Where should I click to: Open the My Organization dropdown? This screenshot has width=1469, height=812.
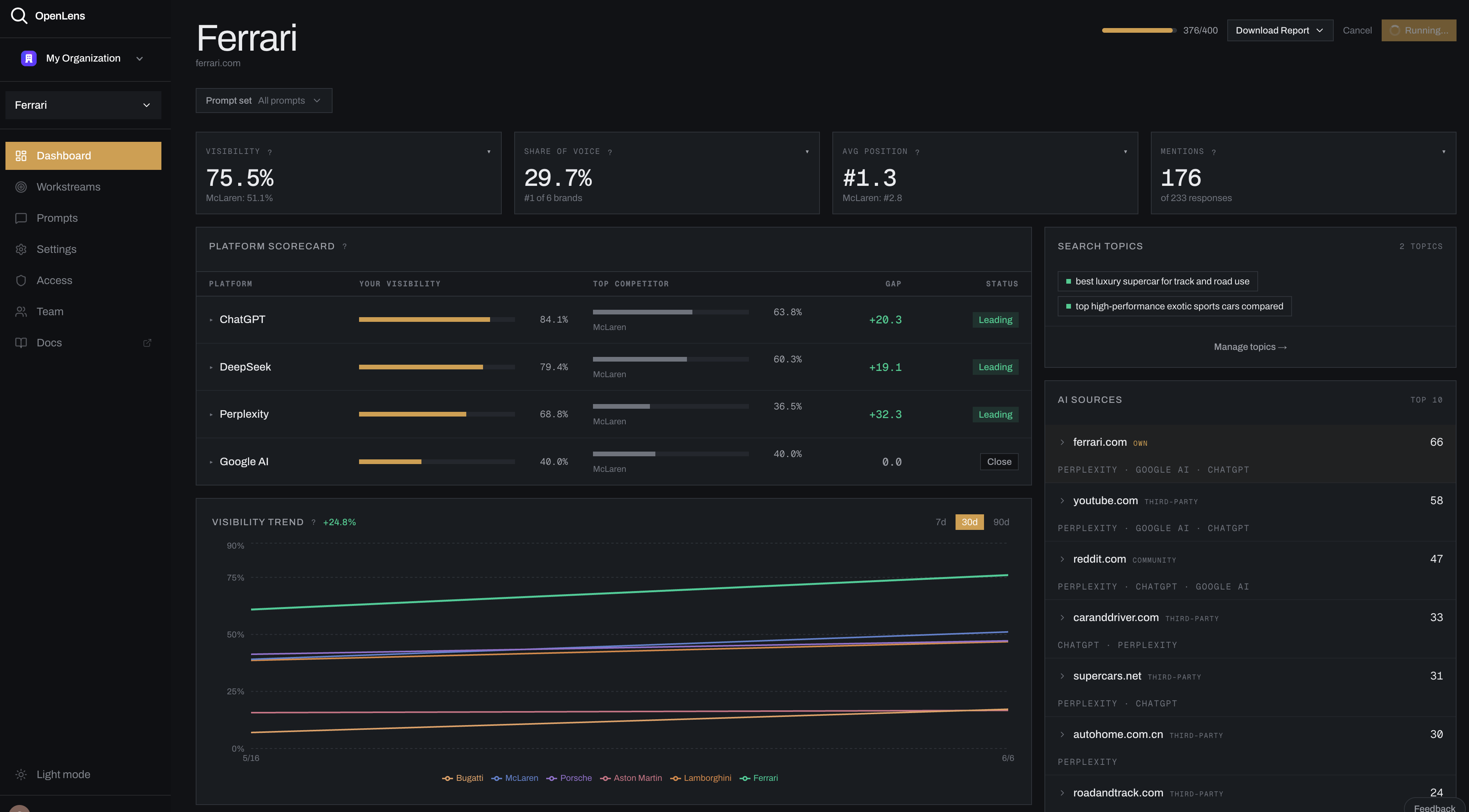[x=83, y=58]
